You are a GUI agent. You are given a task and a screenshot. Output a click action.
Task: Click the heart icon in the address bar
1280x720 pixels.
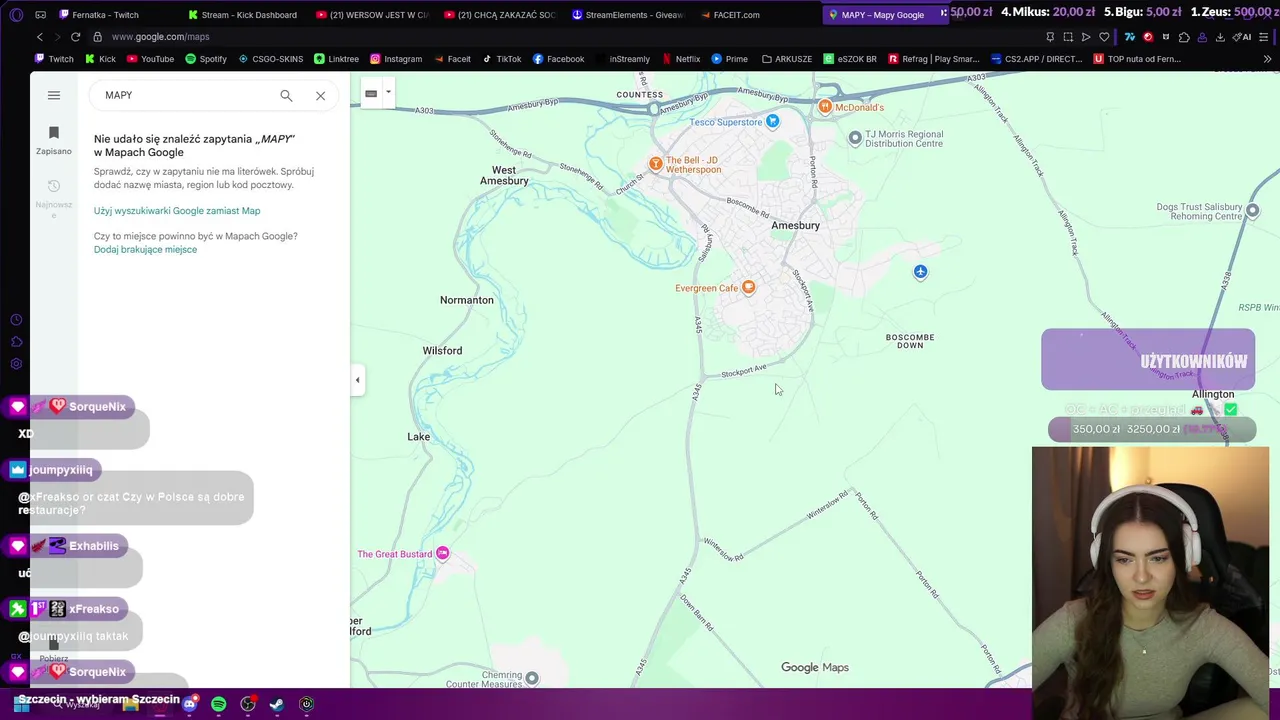(1104, 37)
